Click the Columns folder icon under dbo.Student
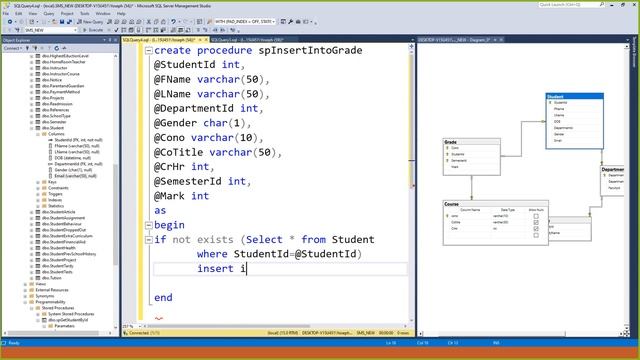Image resolution: width=640 pixels, height=360 pixels. [44, 134]
